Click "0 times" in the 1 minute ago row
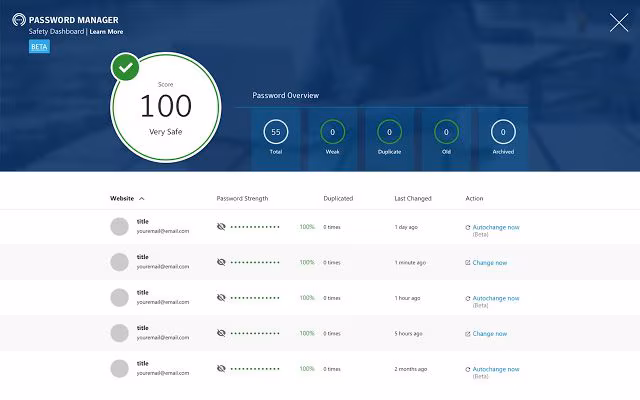This screenshot has height=400, width=640. (332, 263)
